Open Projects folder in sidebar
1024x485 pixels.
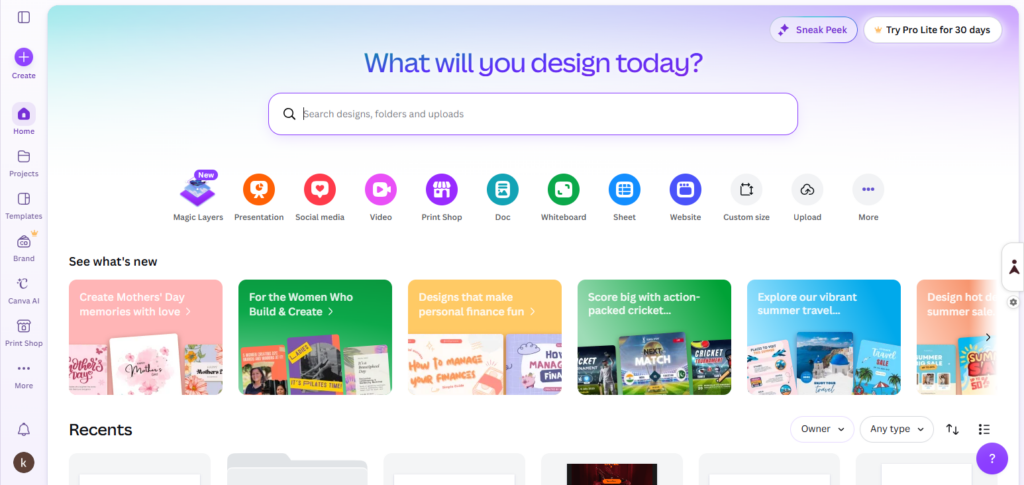[x=24, y=163]
